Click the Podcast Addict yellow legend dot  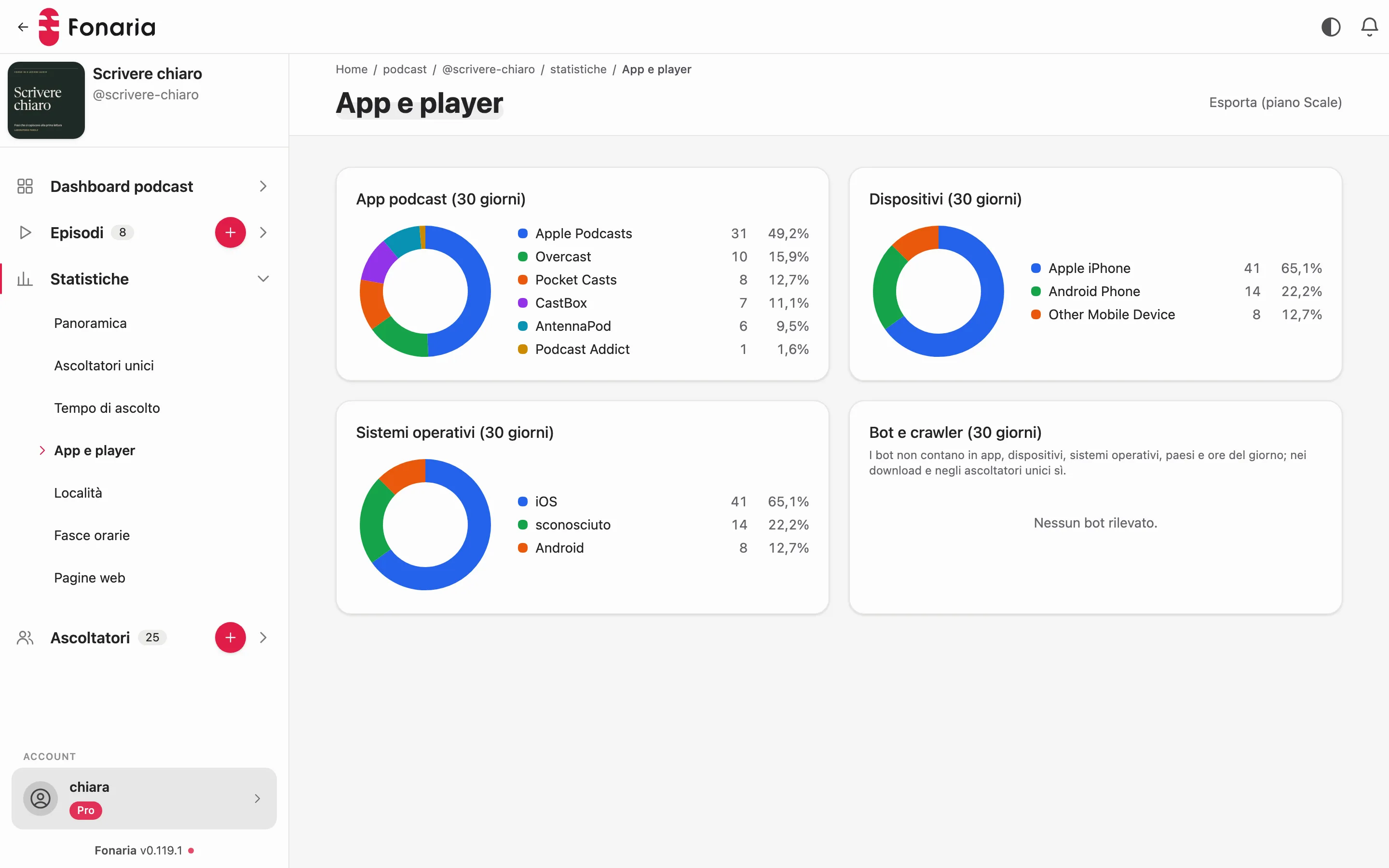pyautogui.click(x=523, y=350)
